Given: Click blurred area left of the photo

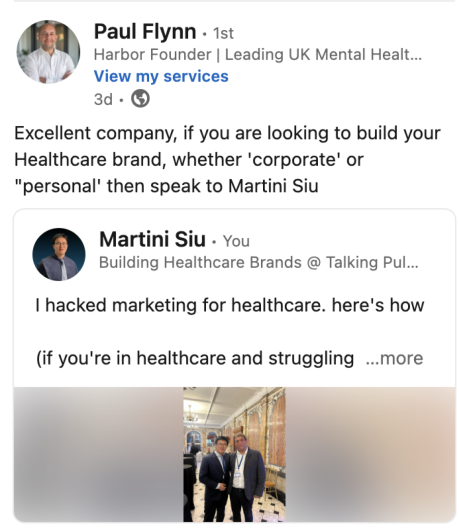Looking at the screenshot, I should (x=98, y=454).
